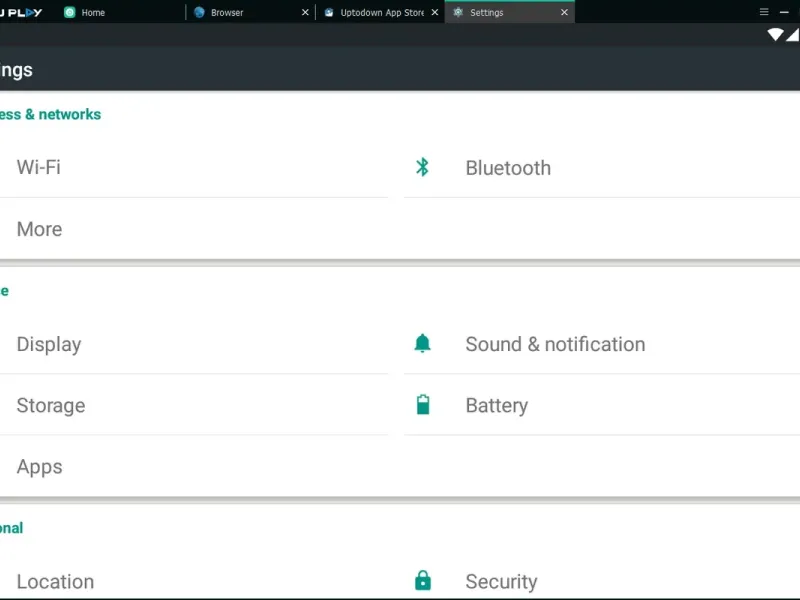Open Apps settings

pyautogui.click(x=194, y=466)
